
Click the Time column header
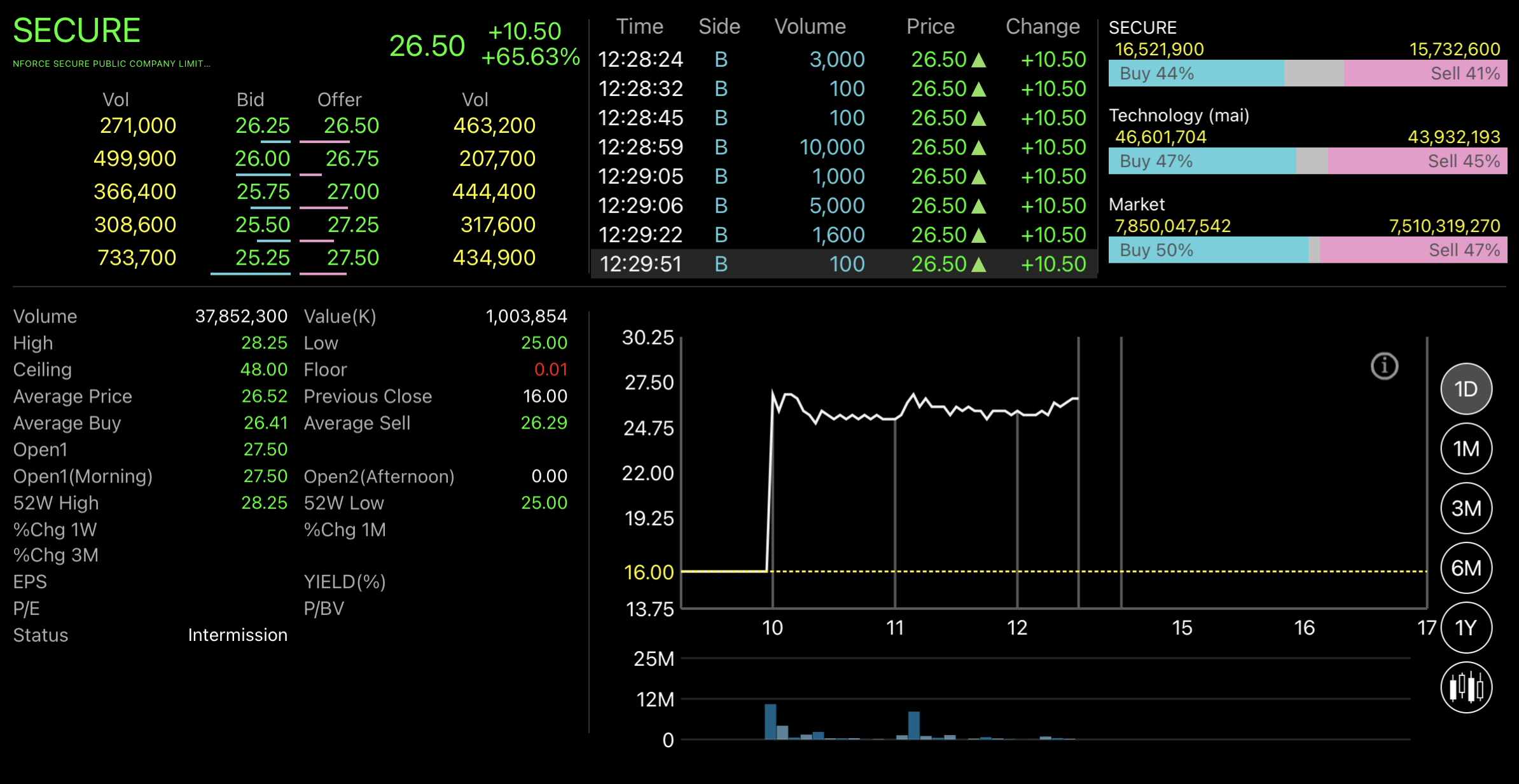[639, 26]
